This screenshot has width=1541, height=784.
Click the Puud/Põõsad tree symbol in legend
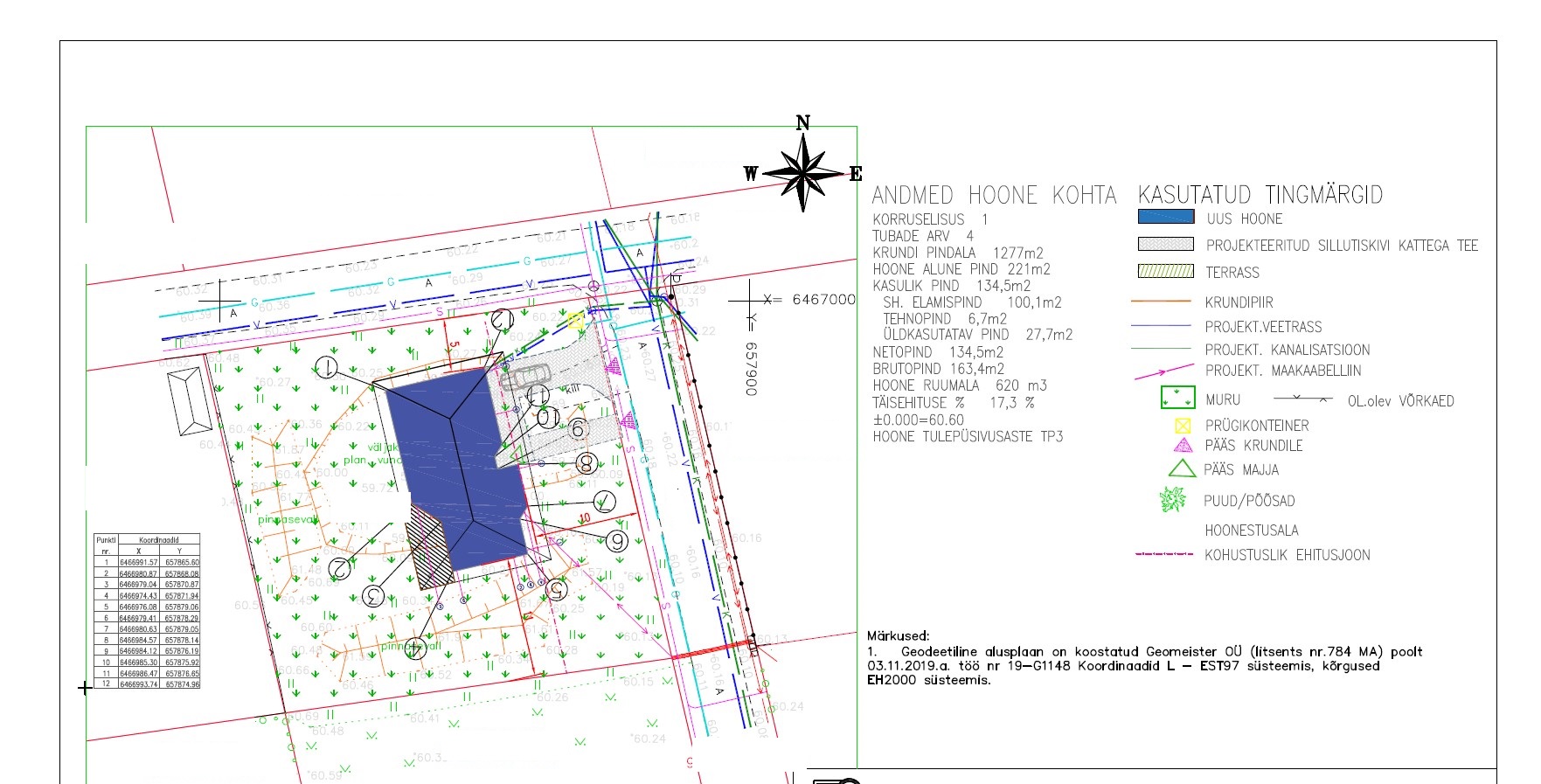(x=1172, y=500)
